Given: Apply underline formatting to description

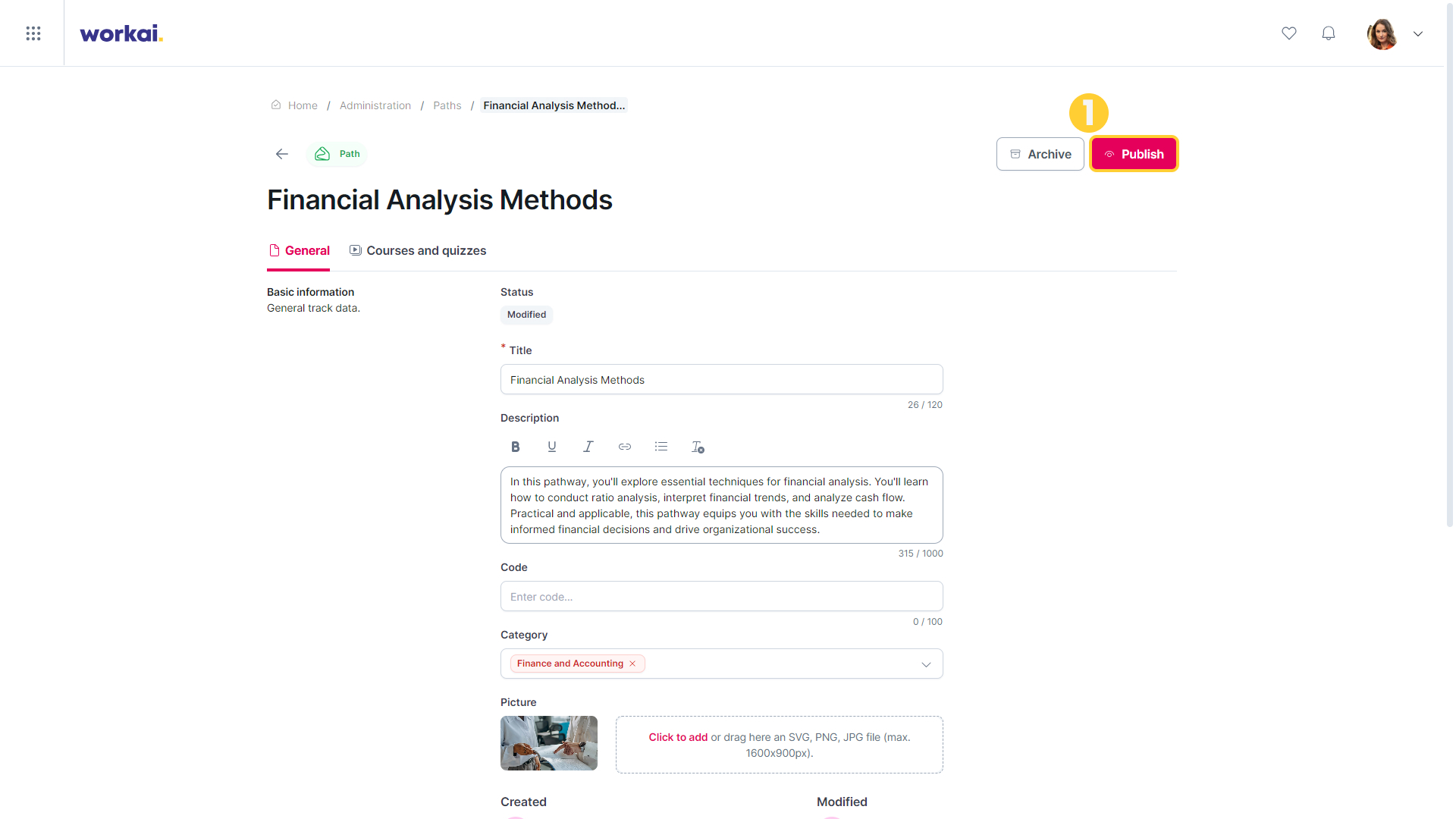Looking at the screenshot, I should [552, 447].
